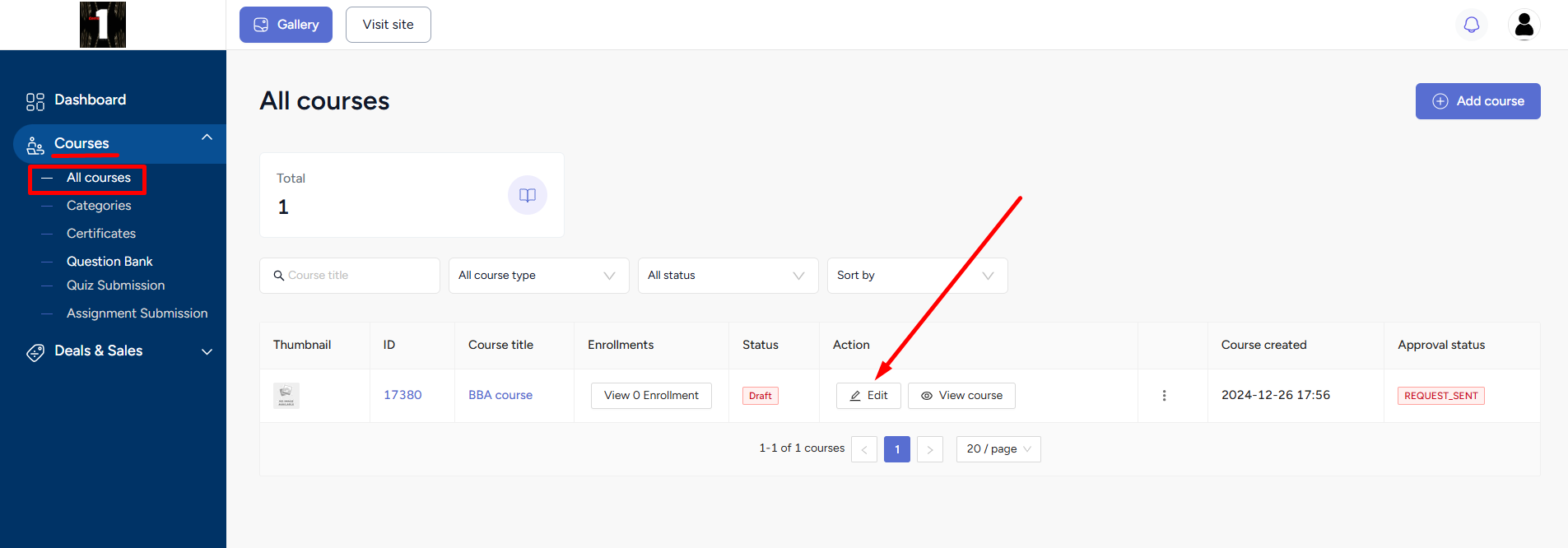
Task: Click course ID 17380 link
Action: click(x=402, y=395)
